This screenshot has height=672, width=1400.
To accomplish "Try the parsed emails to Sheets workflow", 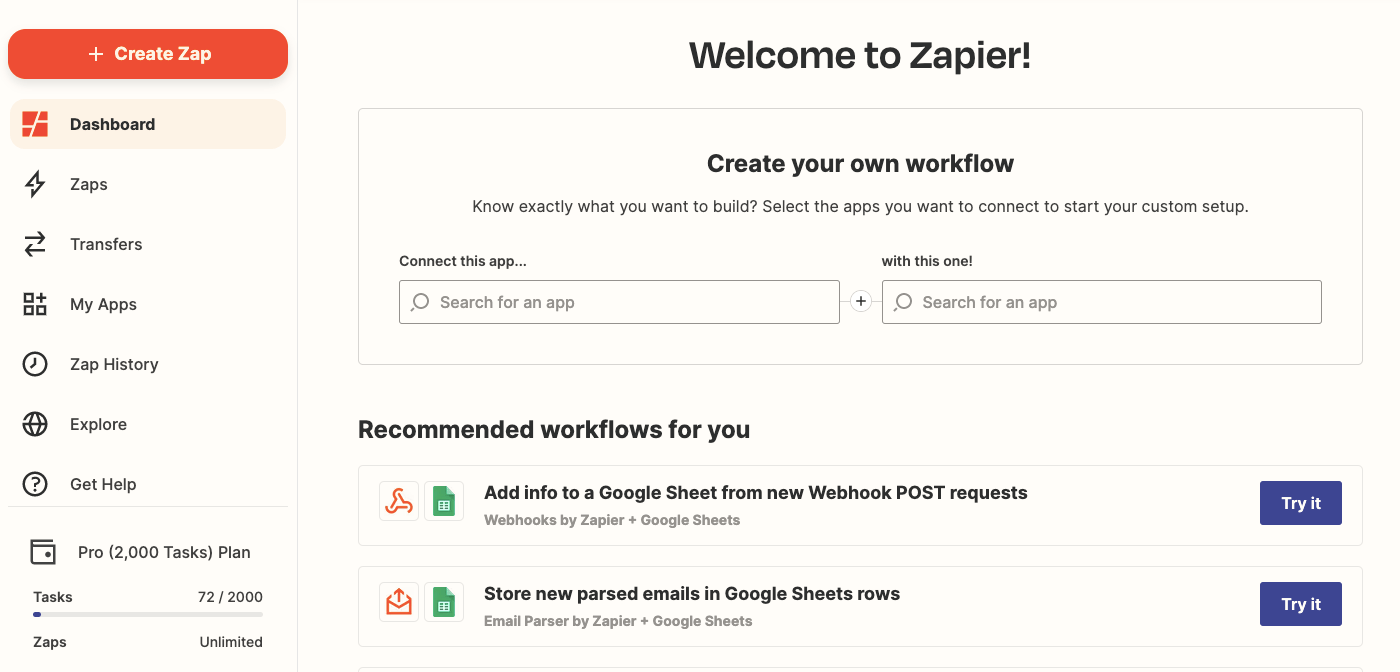I will 1300,604.
